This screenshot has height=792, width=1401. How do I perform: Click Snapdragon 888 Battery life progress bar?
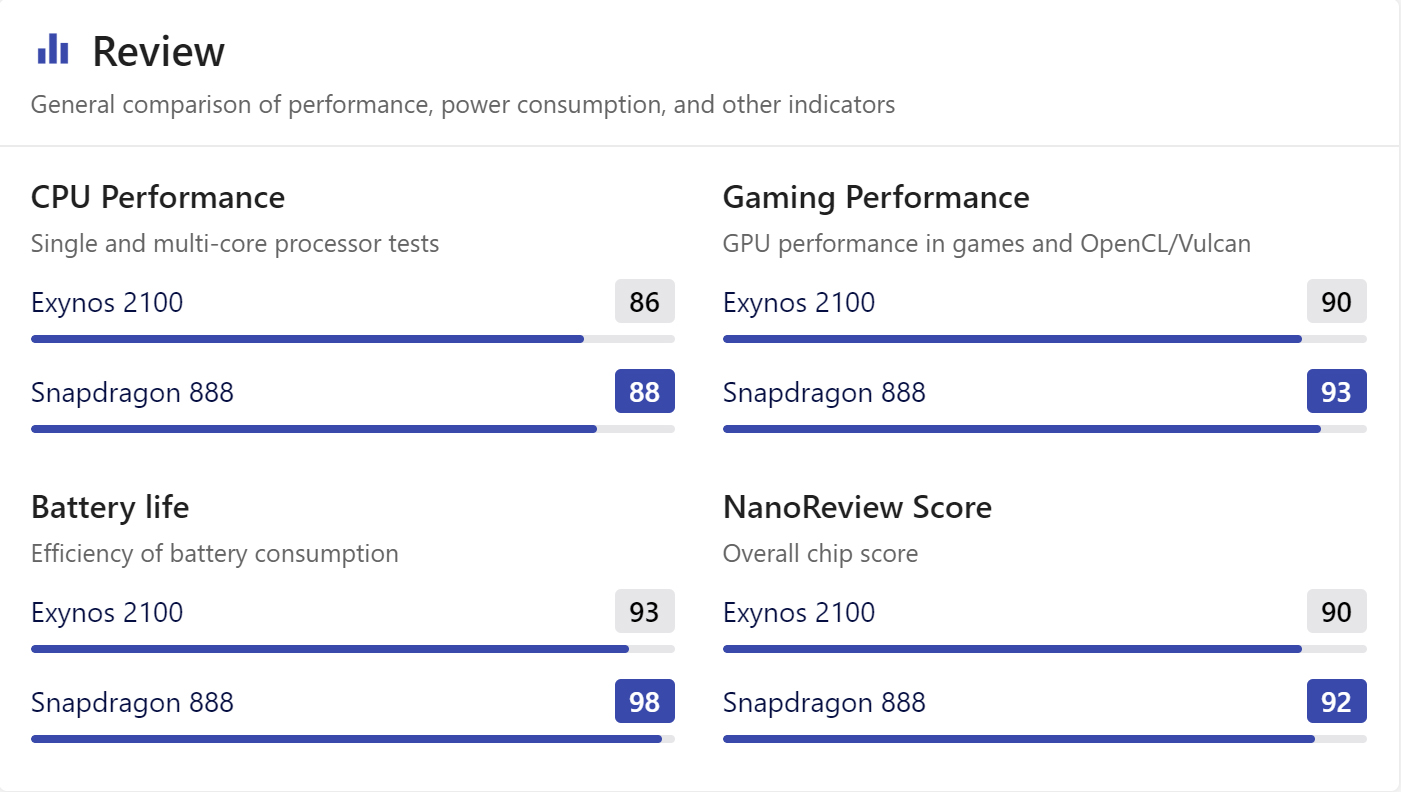353,739
